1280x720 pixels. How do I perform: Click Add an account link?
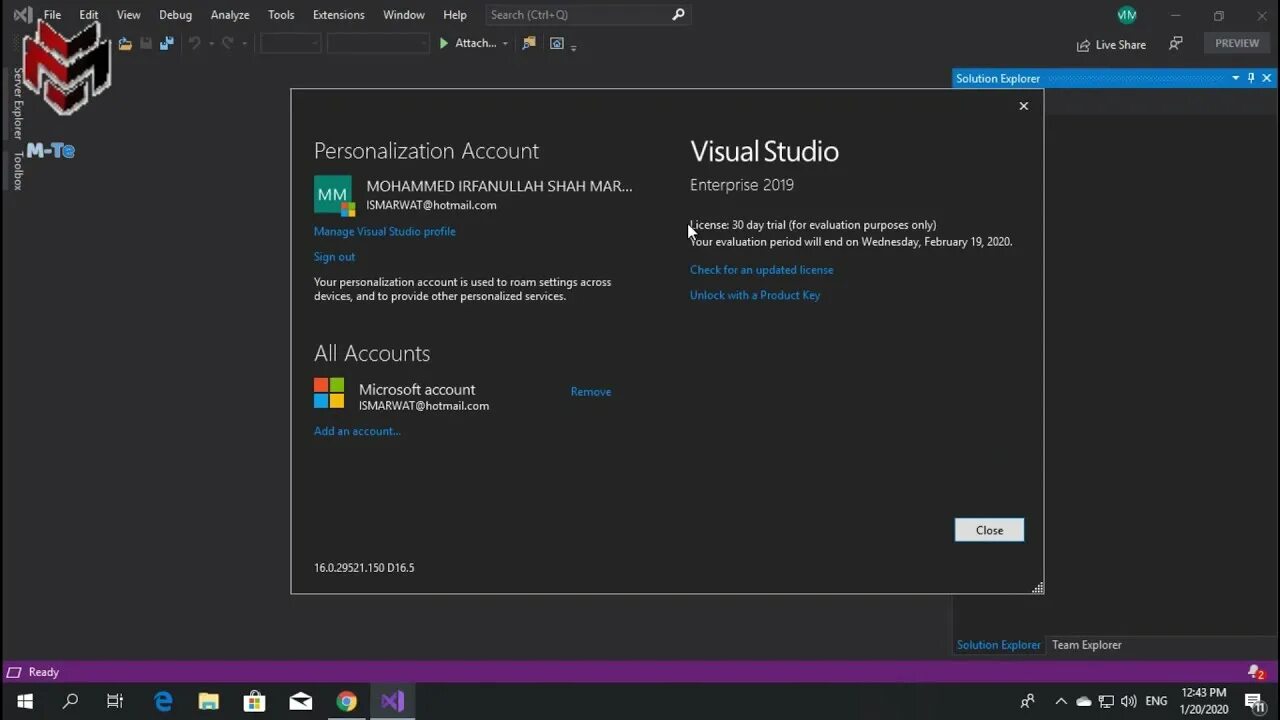click(357, 431)
